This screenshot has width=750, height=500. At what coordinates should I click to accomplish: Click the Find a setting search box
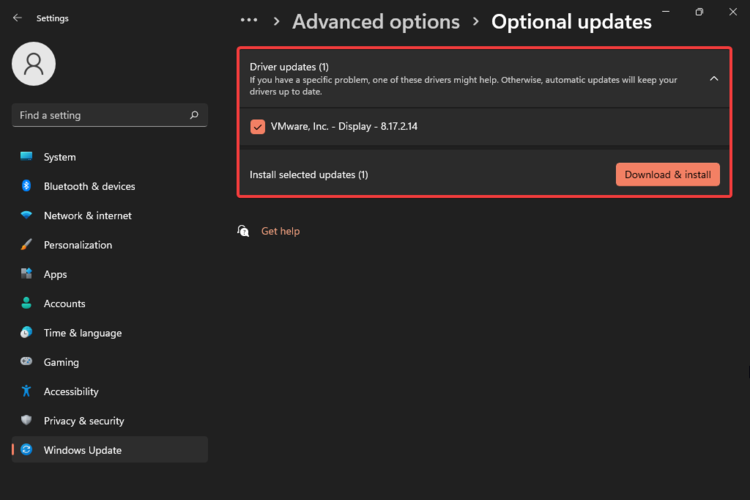click(x=100, y=115)
